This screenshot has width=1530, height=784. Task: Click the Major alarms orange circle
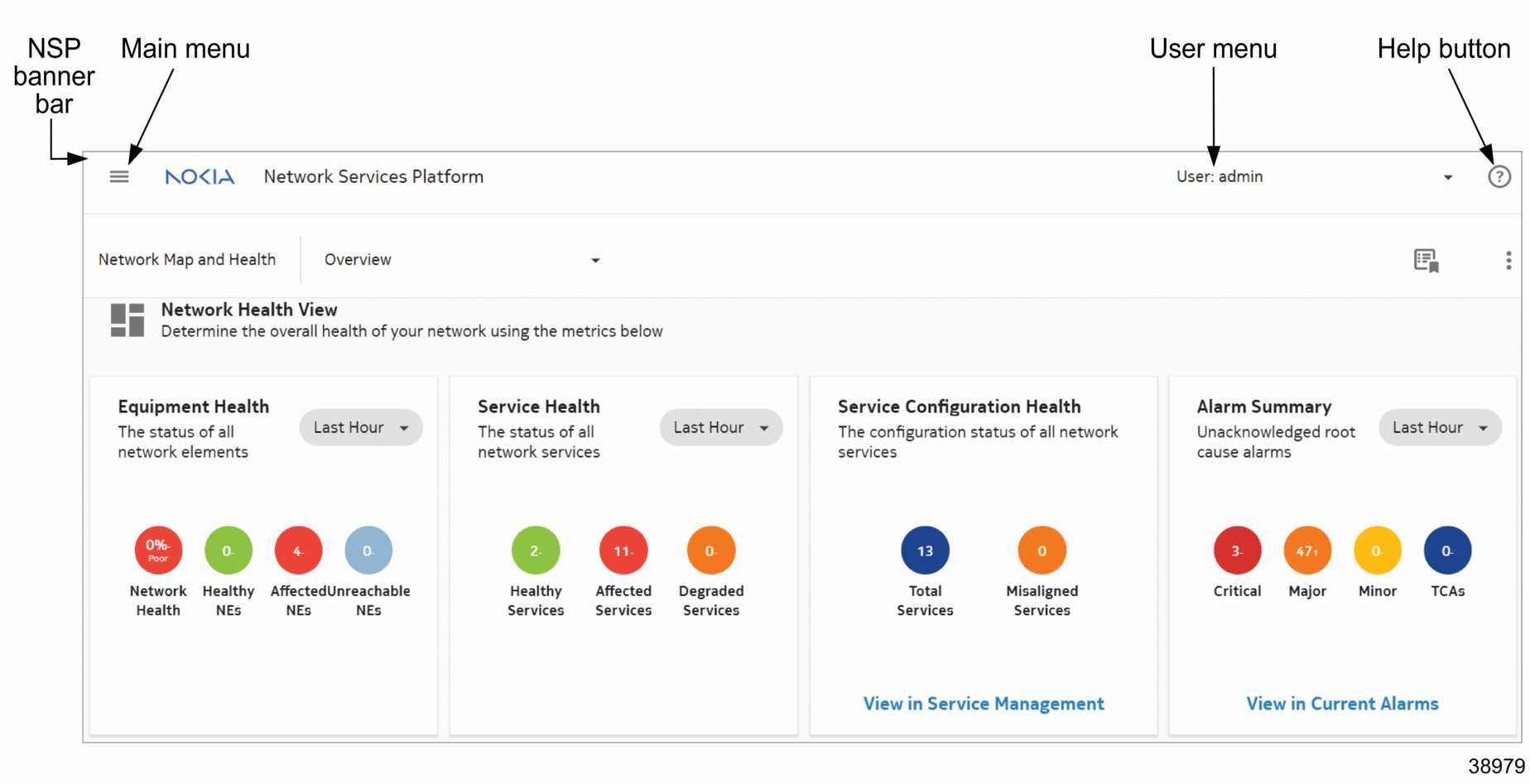1307,550
